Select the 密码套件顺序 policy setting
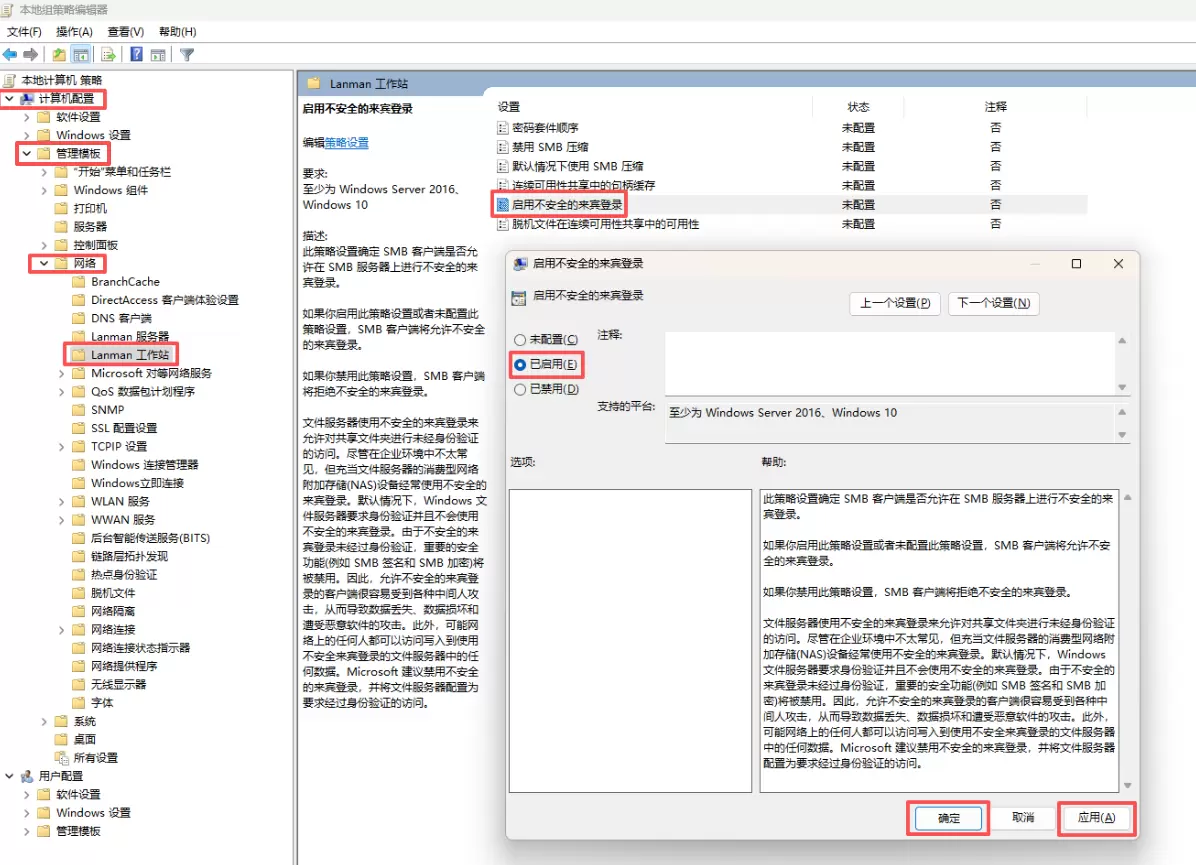Image resolution: width=1196 pixels, height=865 pixels. (545, 128)
